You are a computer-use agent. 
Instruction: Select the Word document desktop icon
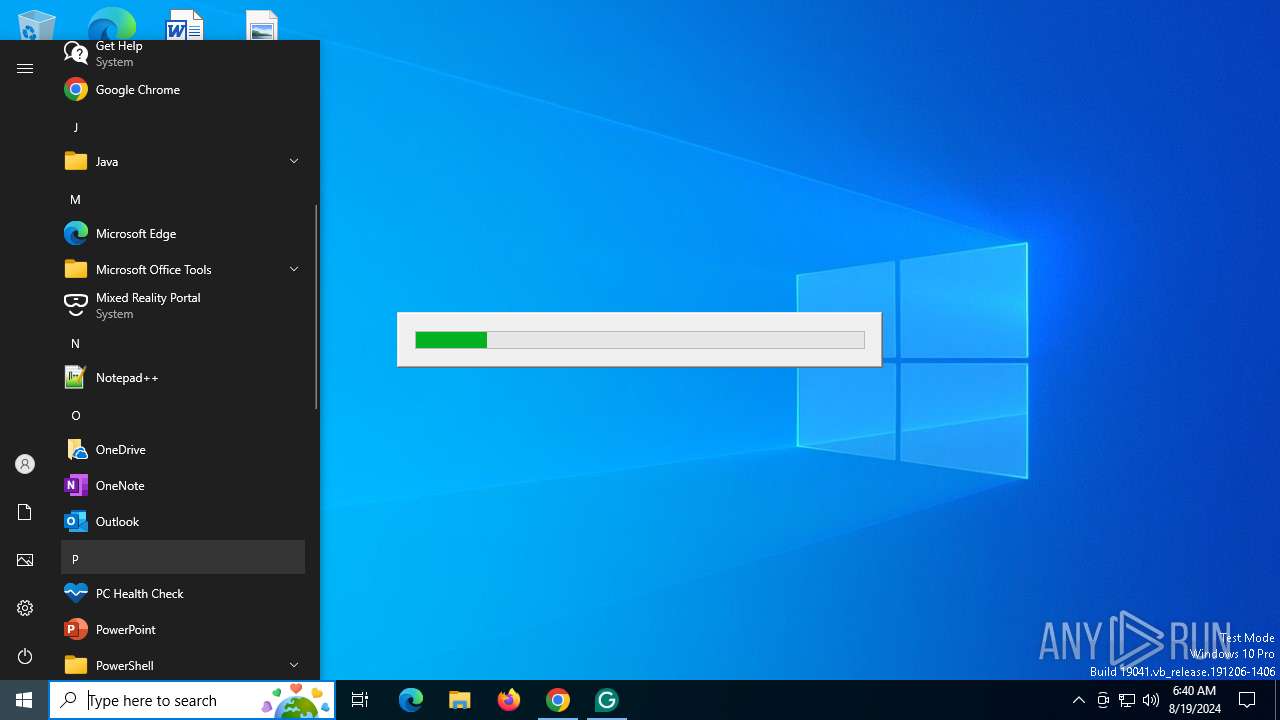click(x=184, y=25)
